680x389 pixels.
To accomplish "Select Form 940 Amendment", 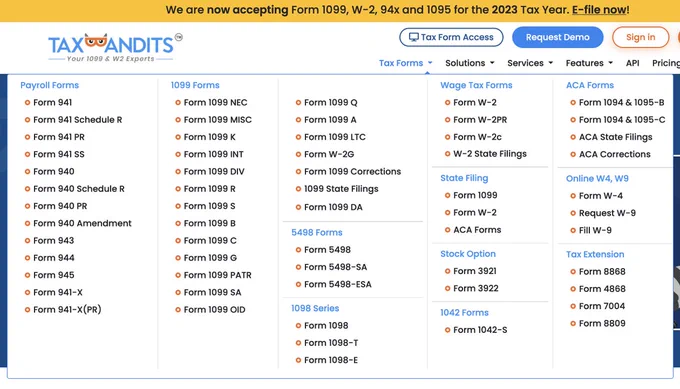I will click(x=82, y=223).
